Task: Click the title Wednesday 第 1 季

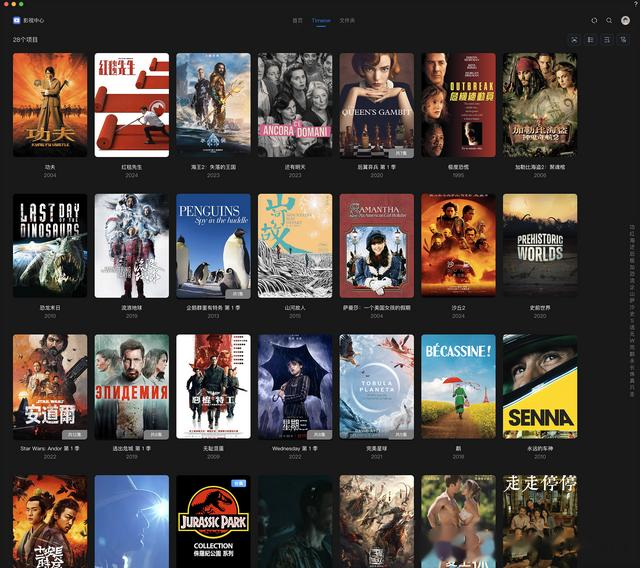Action: click(x=295, y=448)
